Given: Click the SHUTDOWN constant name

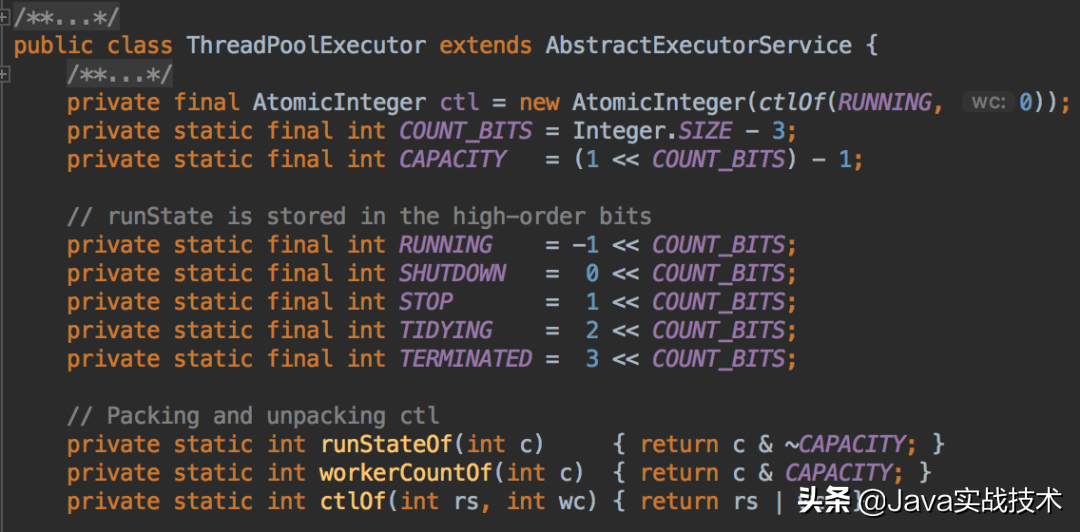Looking at the screenshot, I should [453, 274].
